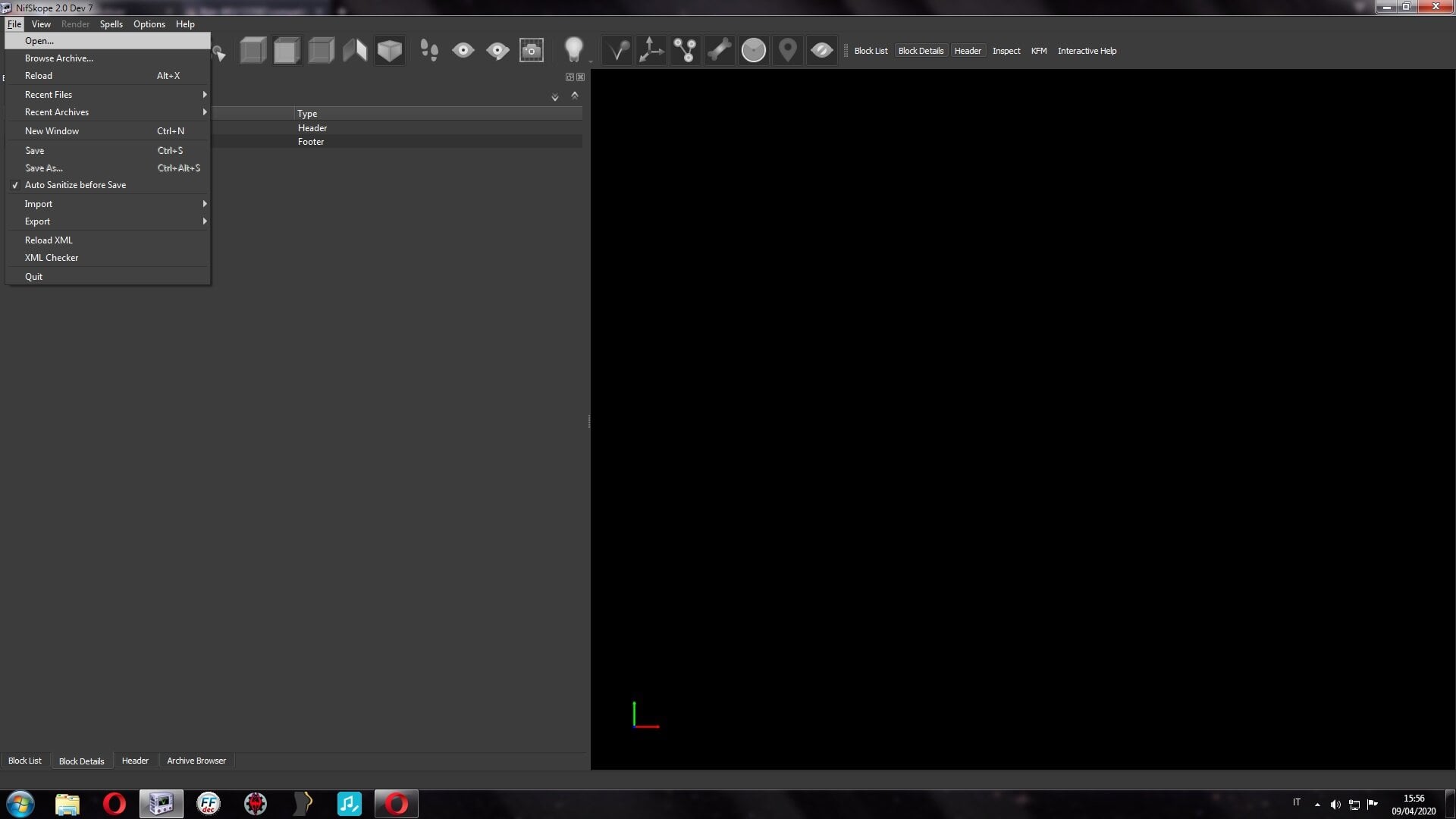
Task: Open the Help menu
Action: [x=185, y=24]
